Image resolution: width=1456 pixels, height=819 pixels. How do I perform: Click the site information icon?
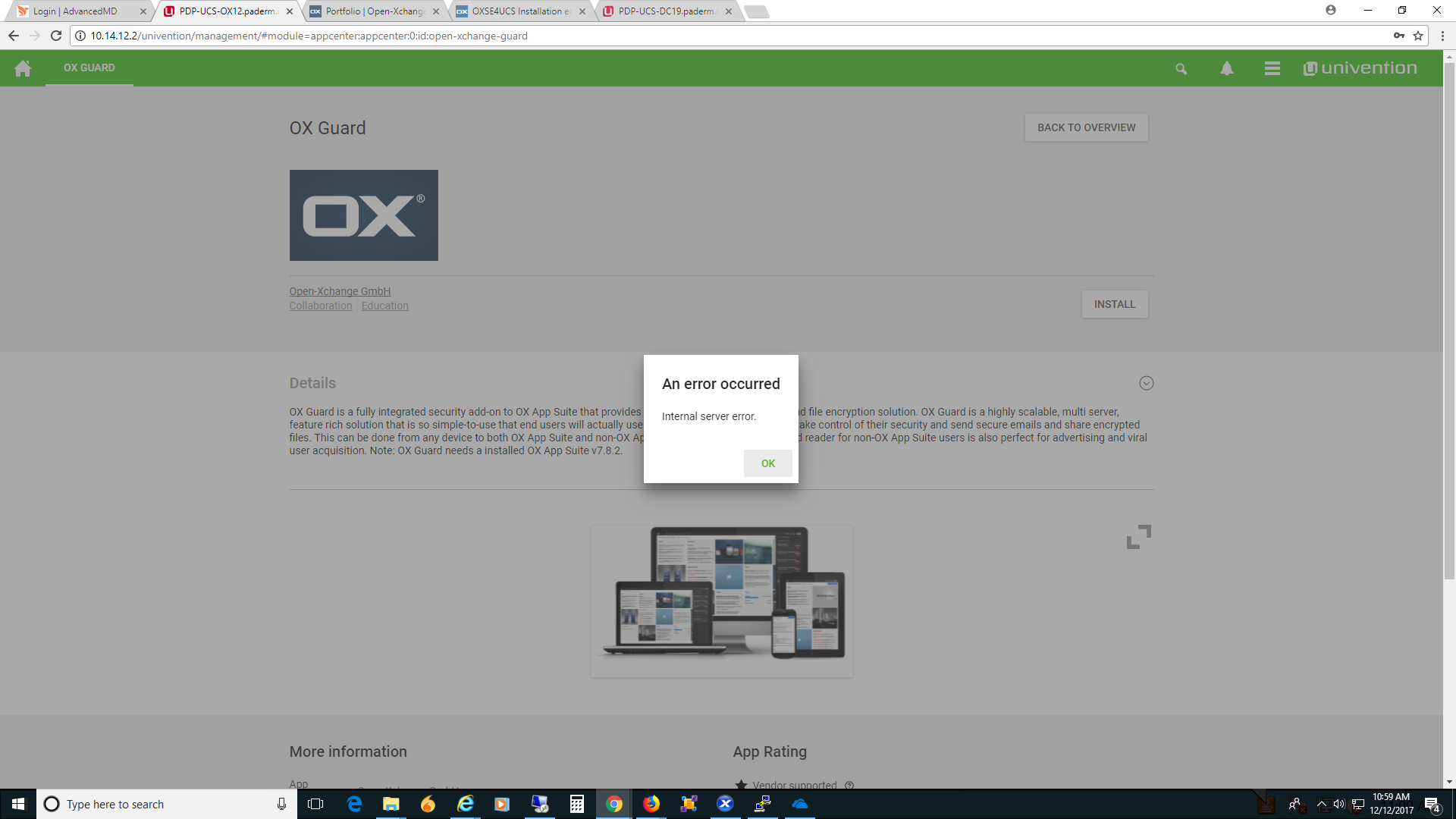[x=80, y=36]
